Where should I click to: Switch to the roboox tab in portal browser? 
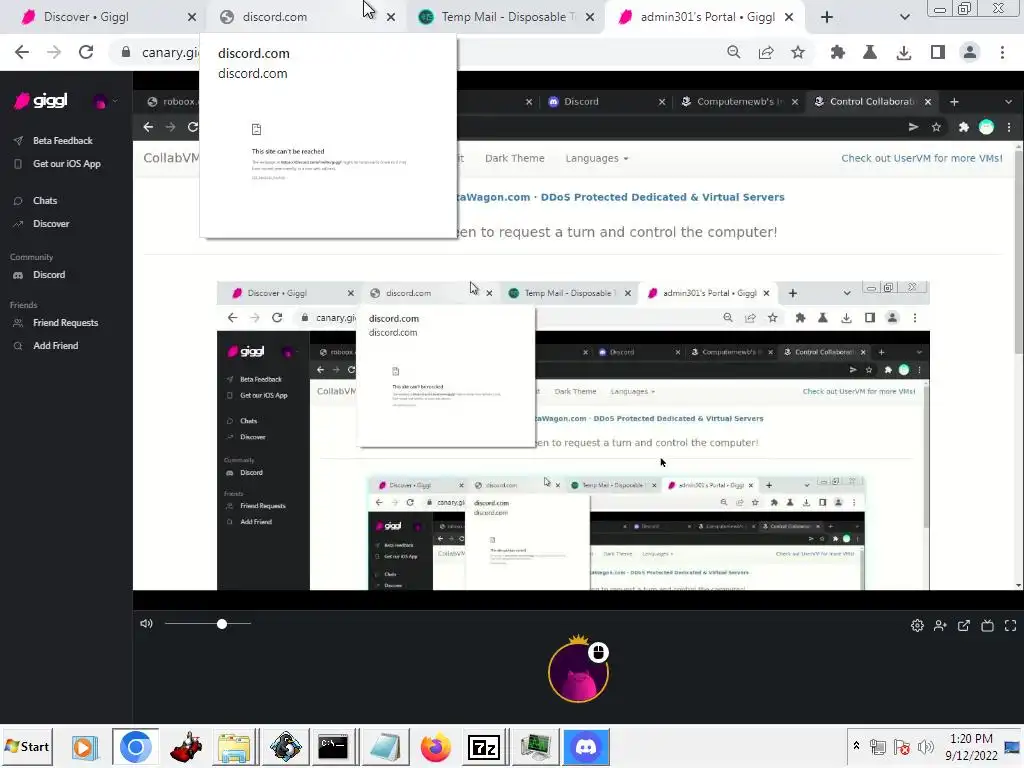point(171,102)
